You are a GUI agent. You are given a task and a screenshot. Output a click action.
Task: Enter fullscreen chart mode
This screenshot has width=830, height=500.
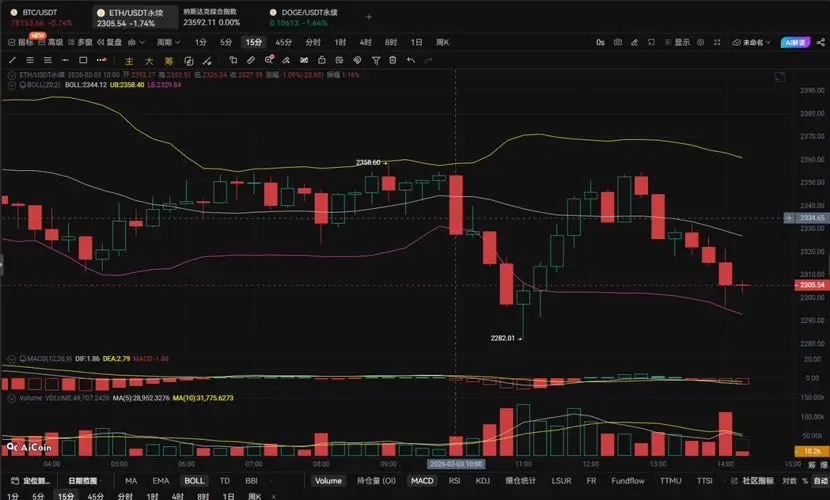pyautogui.click(x=717, y=42)
